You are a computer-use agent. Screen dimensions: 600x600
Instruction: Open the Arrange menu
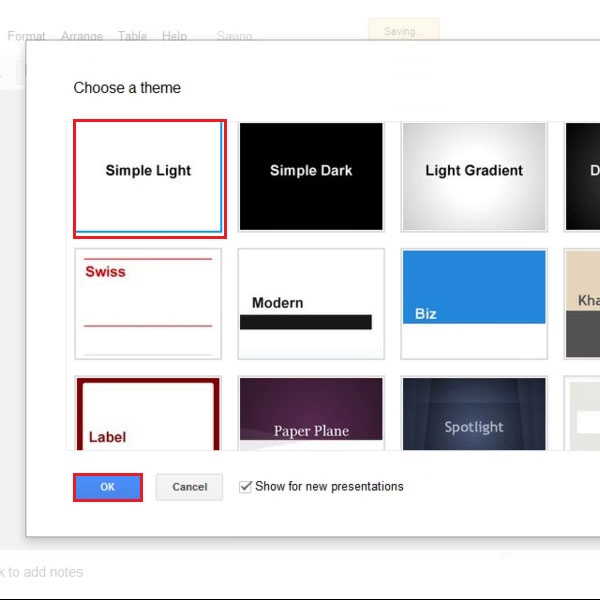tap(82, 36)
